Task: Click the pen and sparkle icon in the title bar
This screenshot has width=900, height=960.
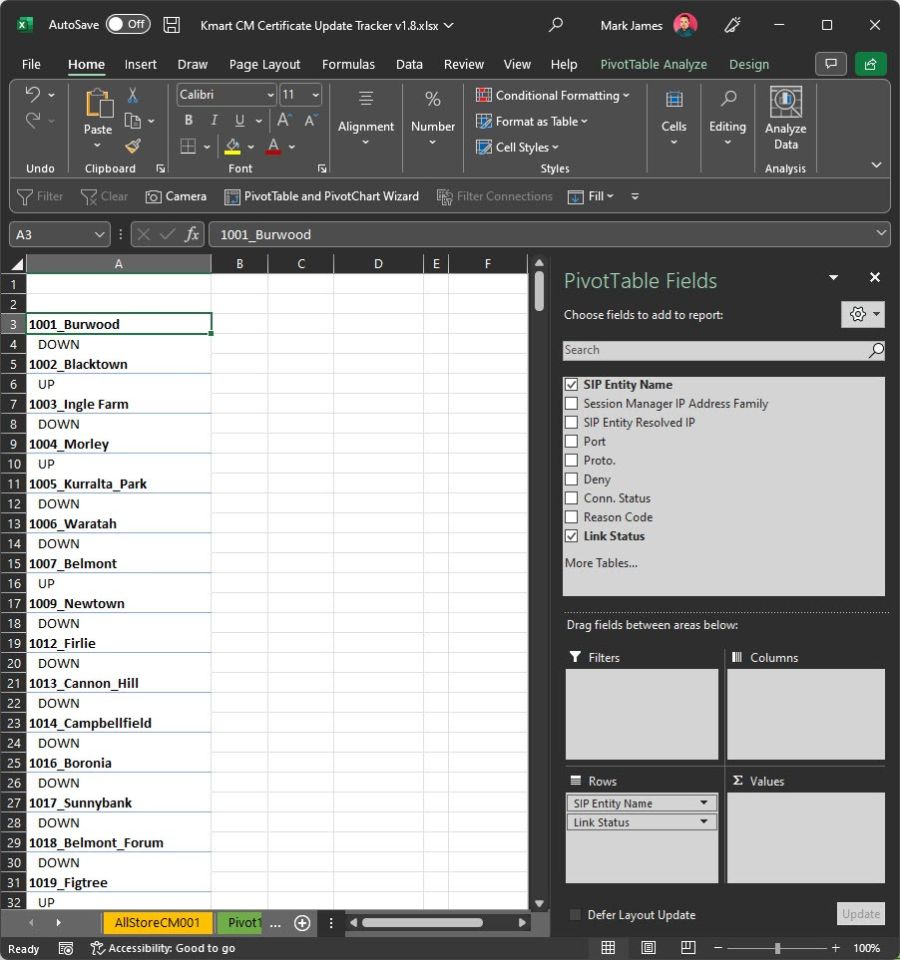Action: pos(732,25)
